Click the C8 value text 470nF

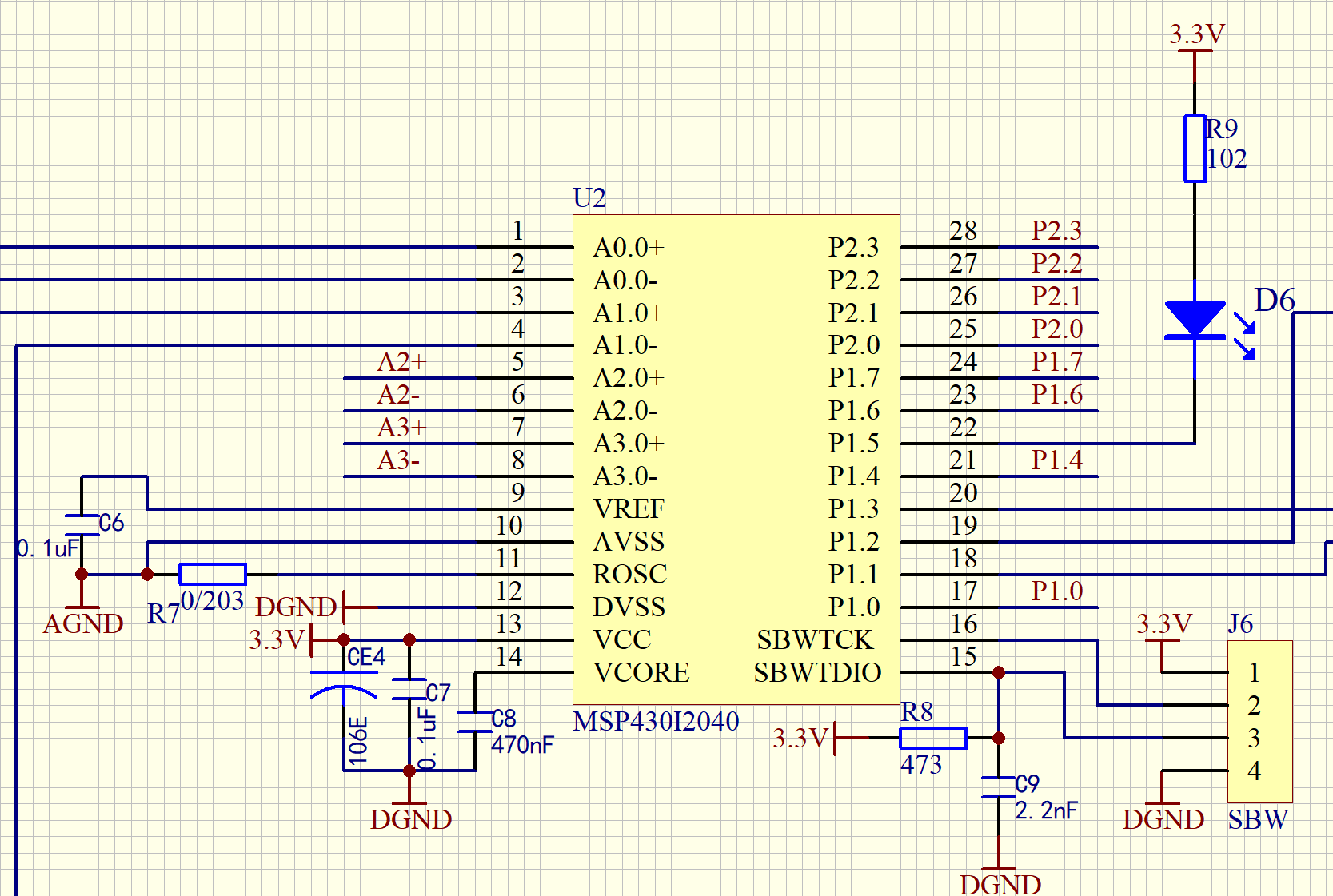pos(522,745)
